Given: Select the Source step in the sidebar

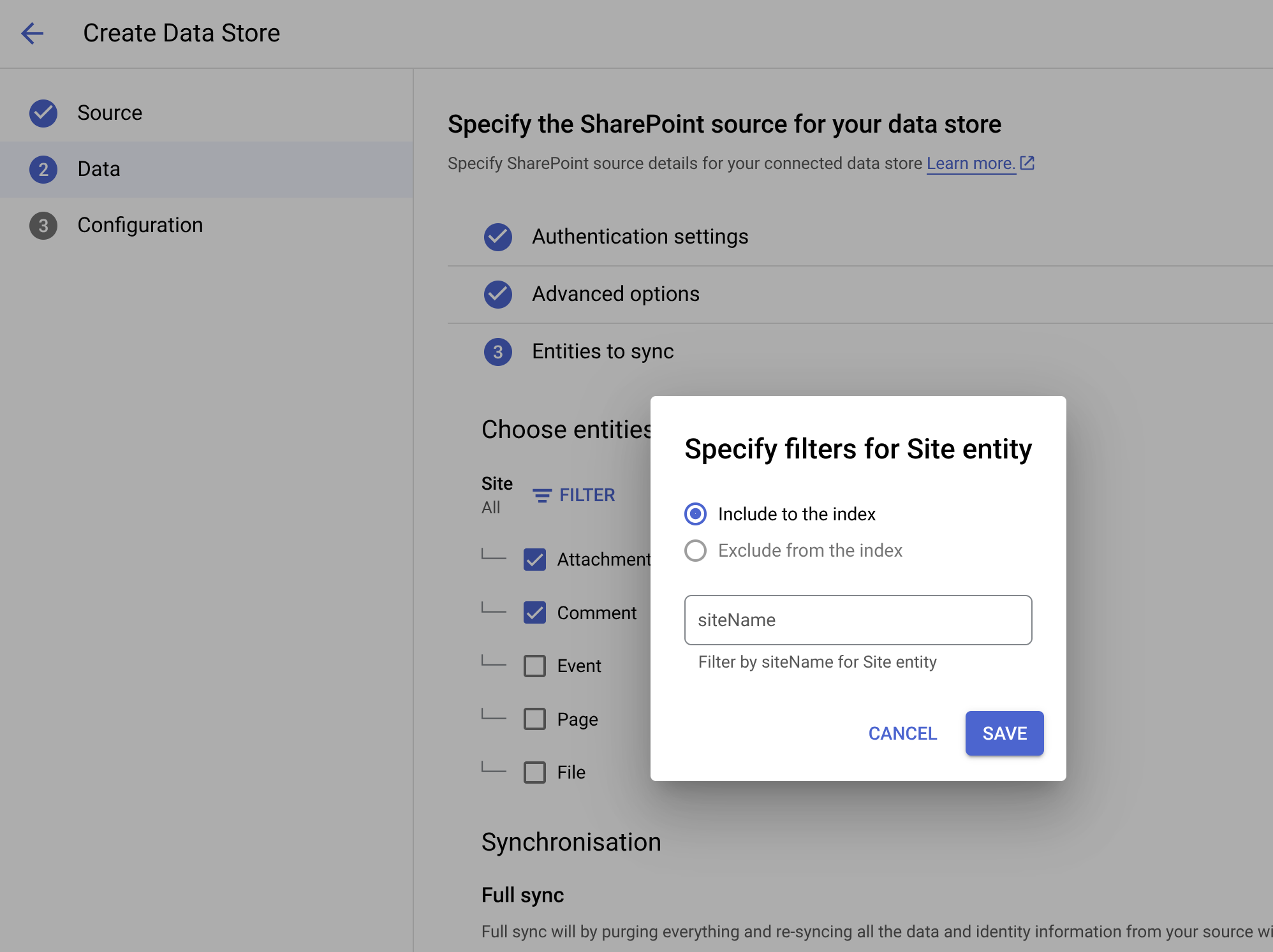Looking at the screenshot, I should [110, 112].
